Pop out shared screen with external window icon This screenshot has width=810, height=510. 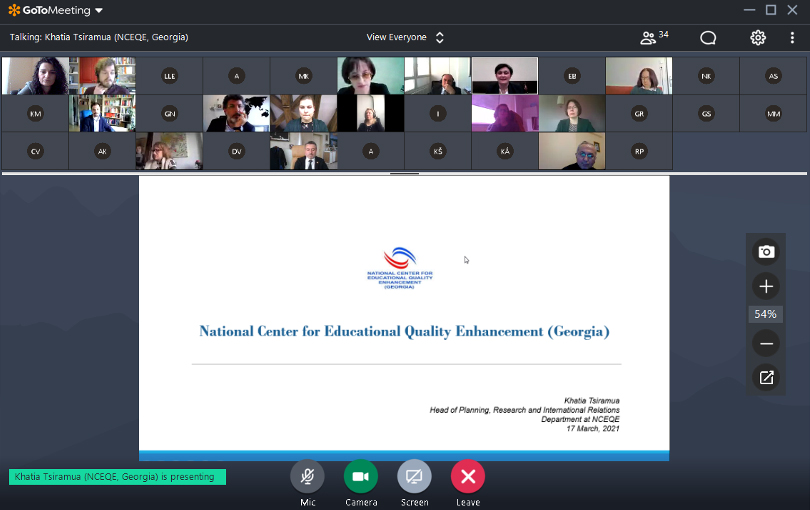click(x=766, y=378)
